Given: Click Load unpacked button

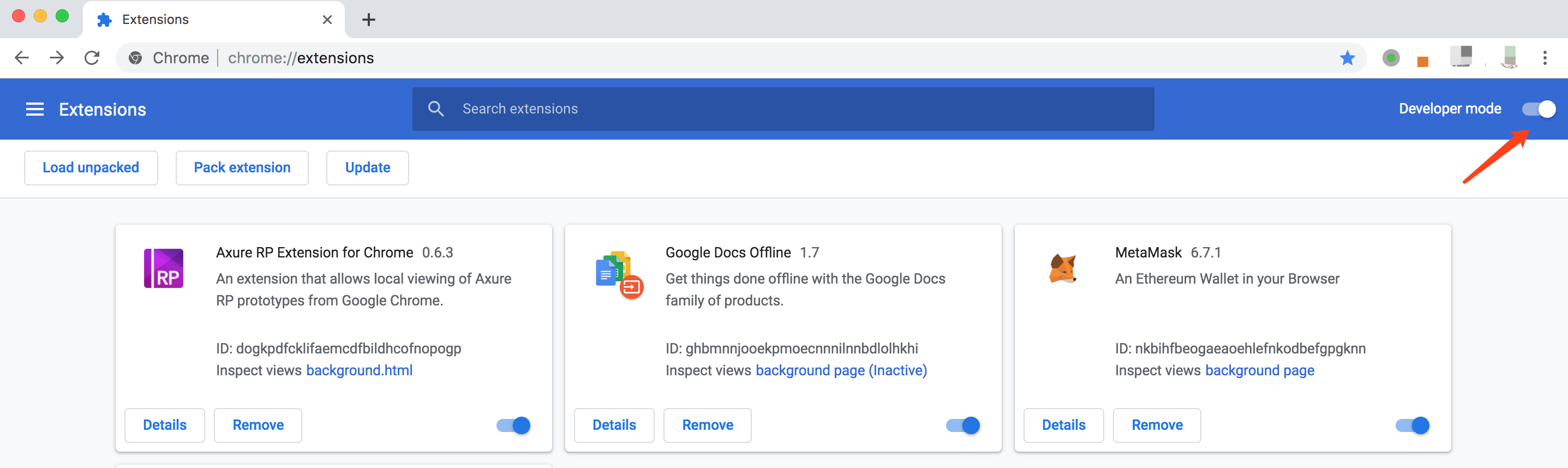Looking at the screenshot, I should click(x=91, y=168).
